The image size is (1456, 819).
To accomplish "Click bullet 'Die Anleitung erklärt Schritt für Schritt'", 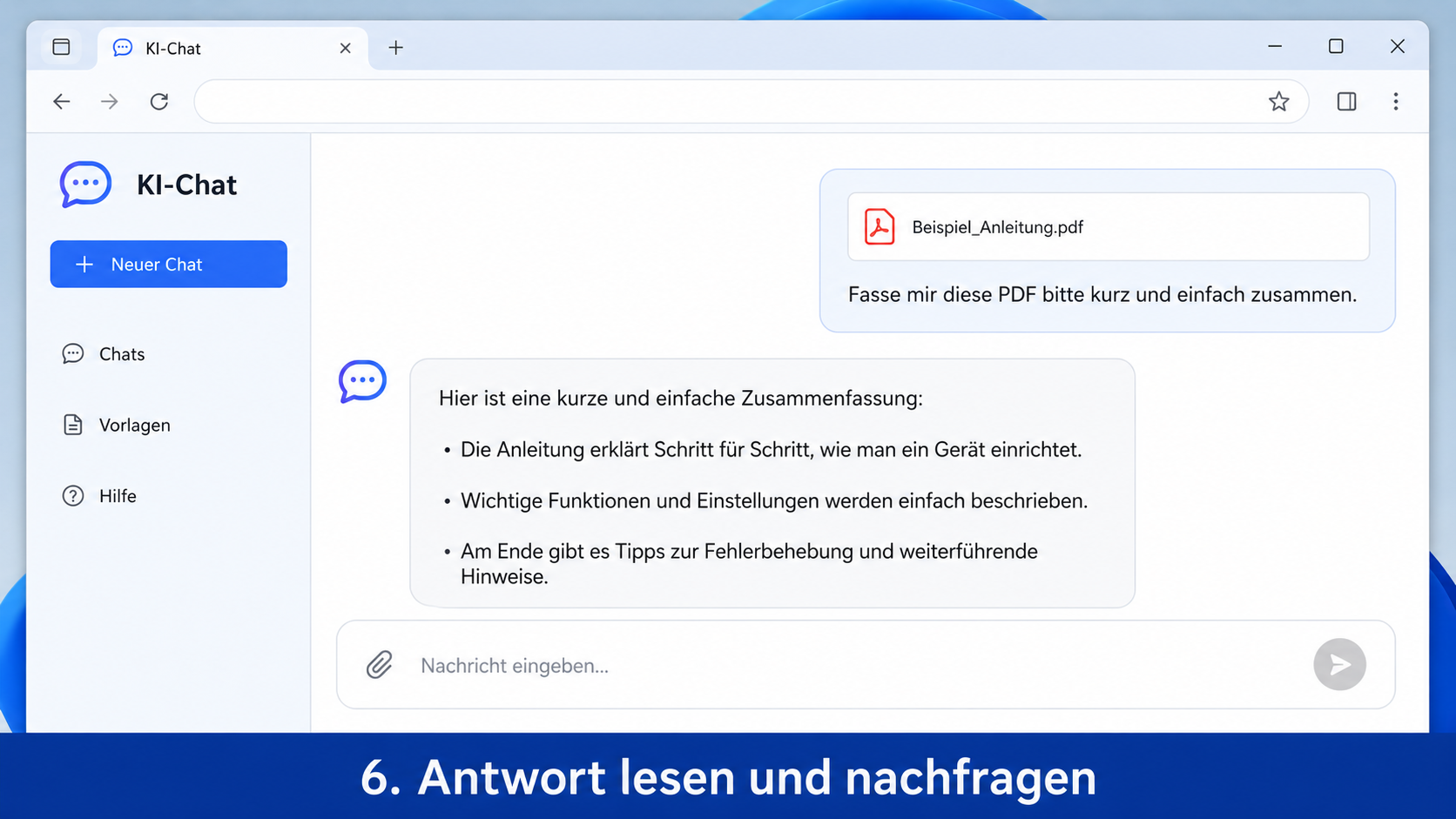I will coord(771,449).
